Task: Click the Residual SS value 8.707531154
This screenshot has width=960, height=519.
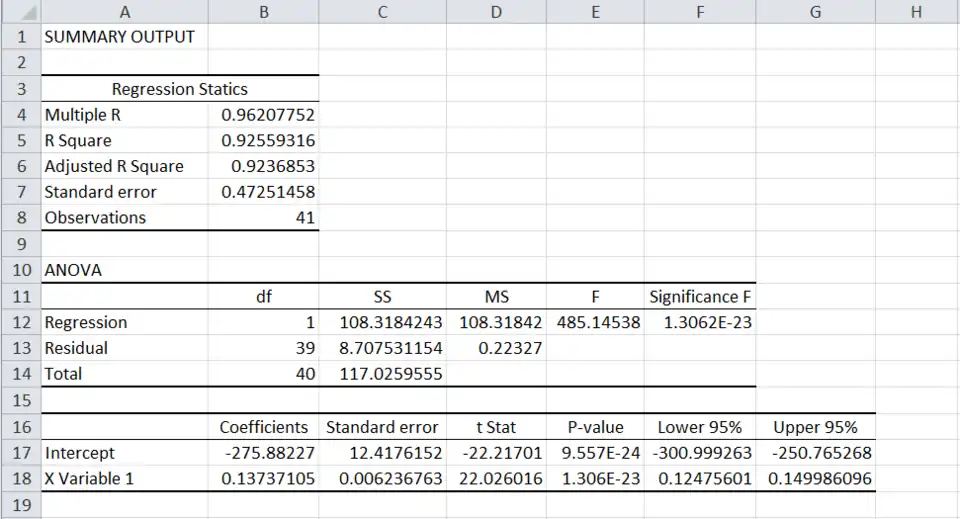Action: pyautogui.click(x=382, y=349)
